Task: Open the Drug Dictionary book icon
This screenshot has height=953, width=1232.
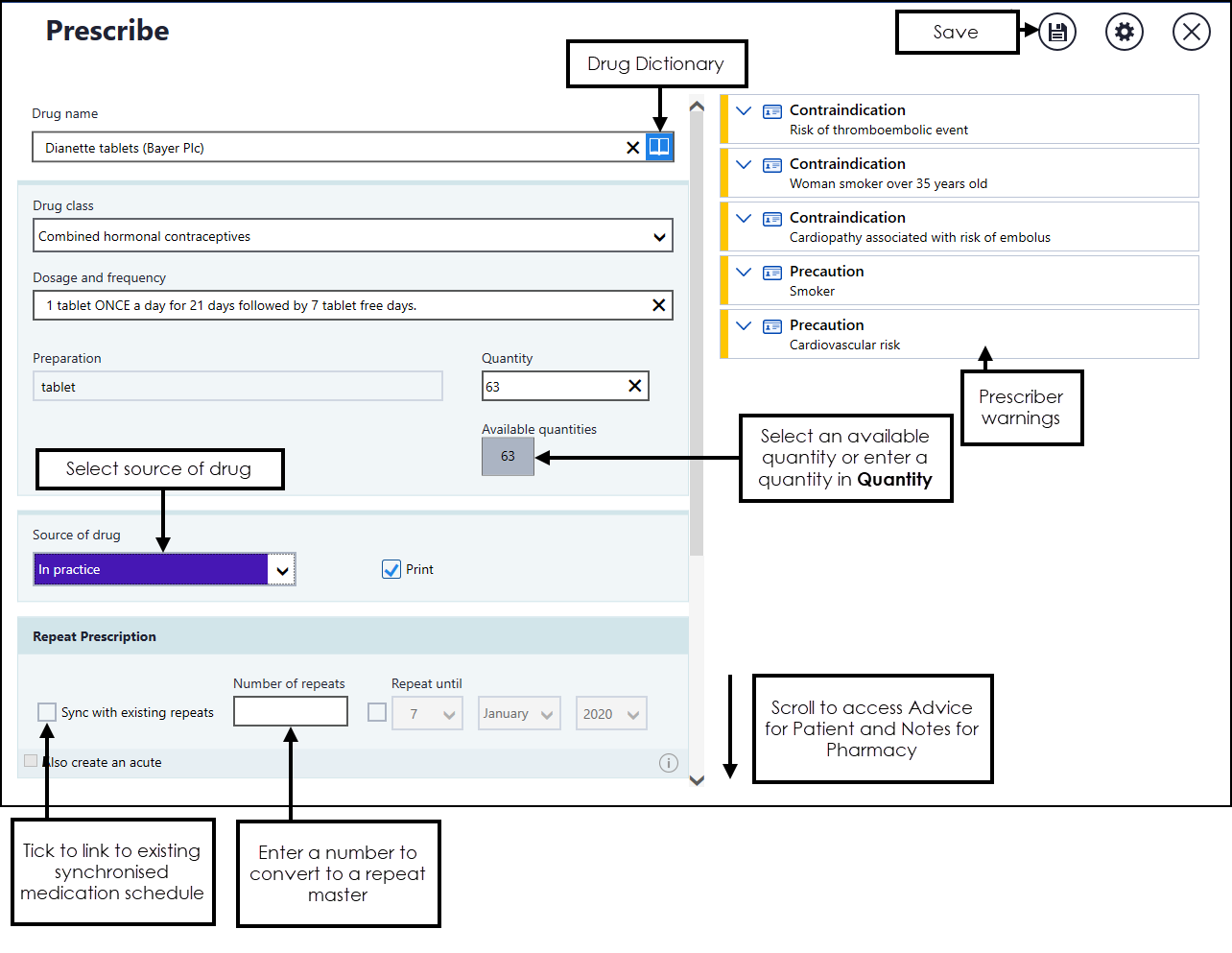Action: (x=659, y=147)
